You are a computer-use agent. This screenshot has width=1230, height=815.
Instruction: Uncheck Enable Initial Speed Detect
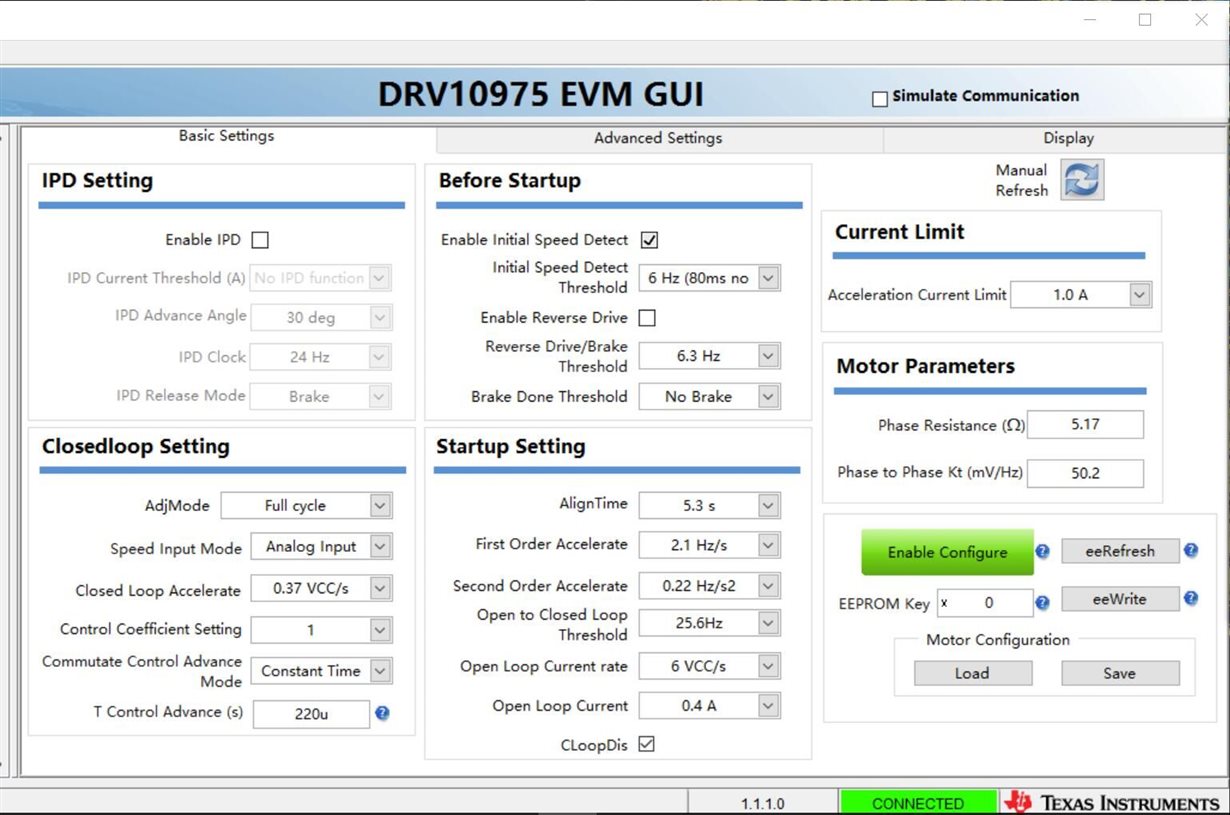[x=649, y=240]
